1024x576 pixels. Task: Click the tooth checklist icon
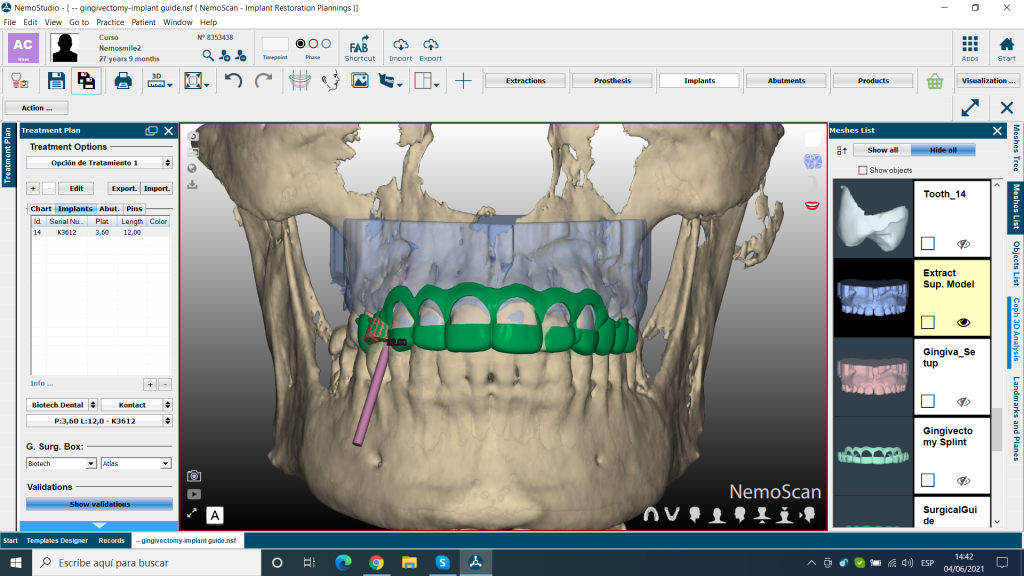tap(20, 81)
